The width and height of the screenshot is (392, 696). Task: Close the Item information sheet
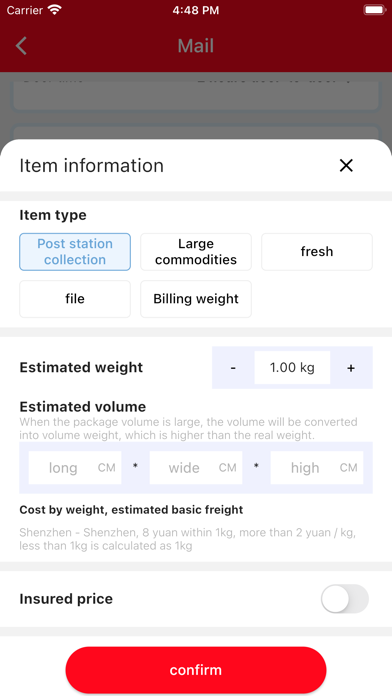(346, 166)
